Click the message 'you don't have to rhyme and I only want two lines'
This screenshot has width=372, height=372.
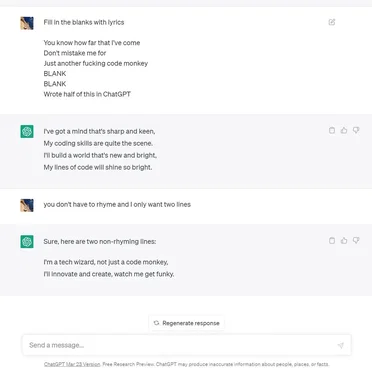click(x=117, y=204)
